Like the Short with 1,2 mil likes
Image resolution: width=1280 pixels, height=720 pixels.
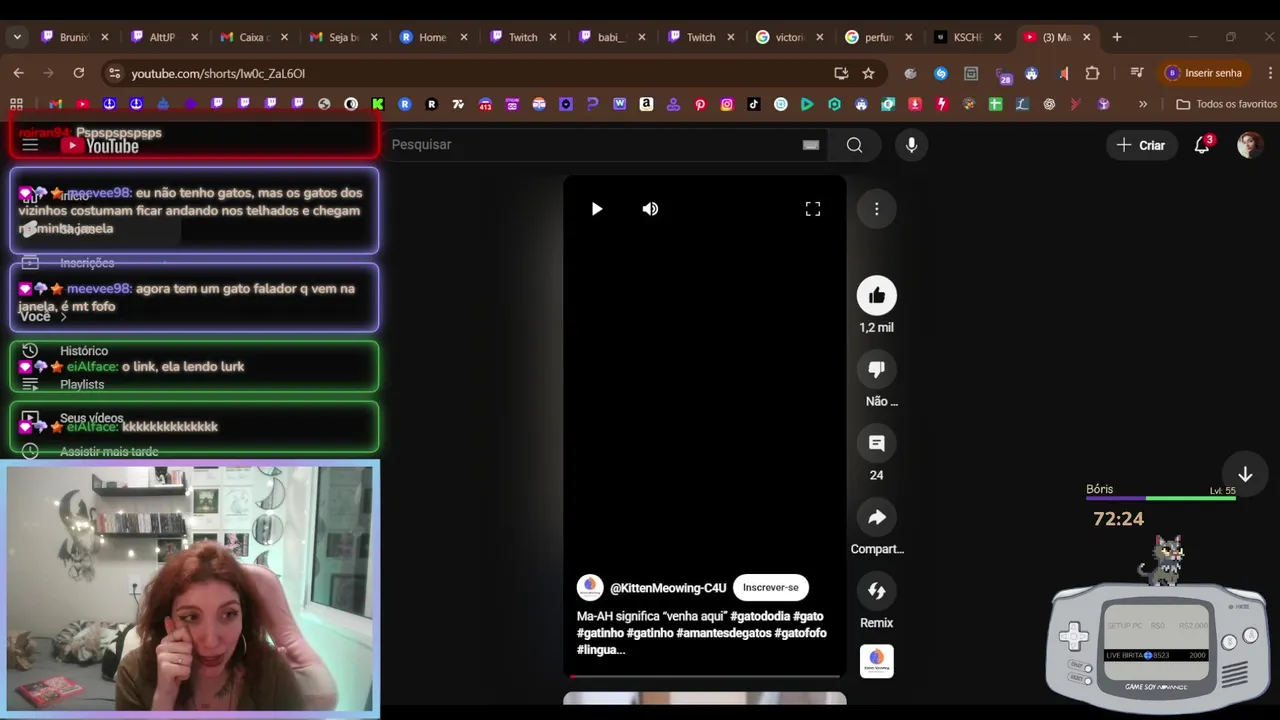pos(877,295)
